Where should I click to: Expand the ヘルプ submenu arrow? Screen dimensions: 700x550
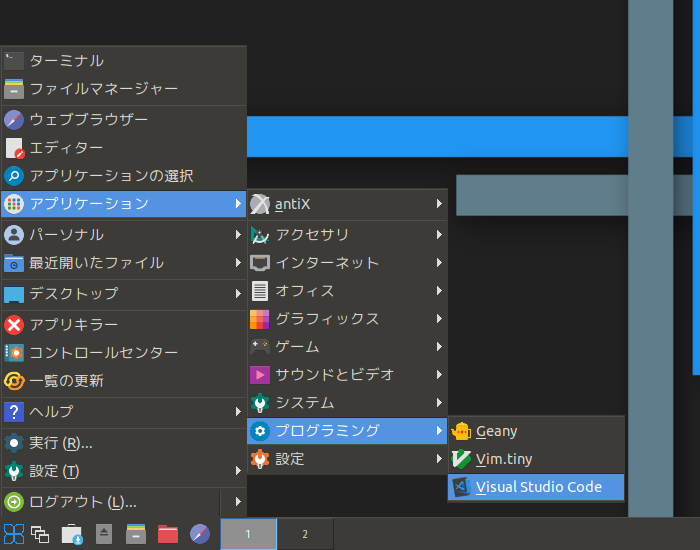coord(238,412)
